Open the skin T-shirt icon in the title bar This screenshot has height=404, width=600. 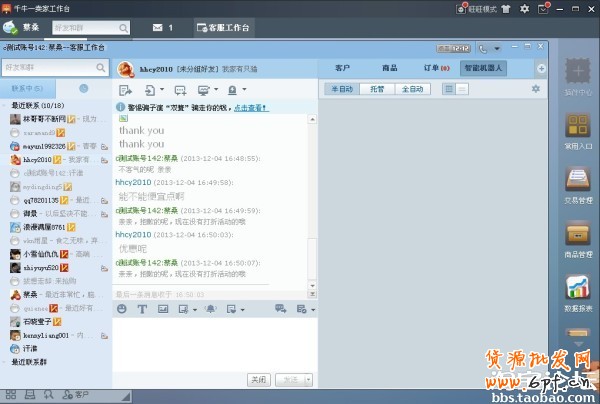[x=508, y=9]
